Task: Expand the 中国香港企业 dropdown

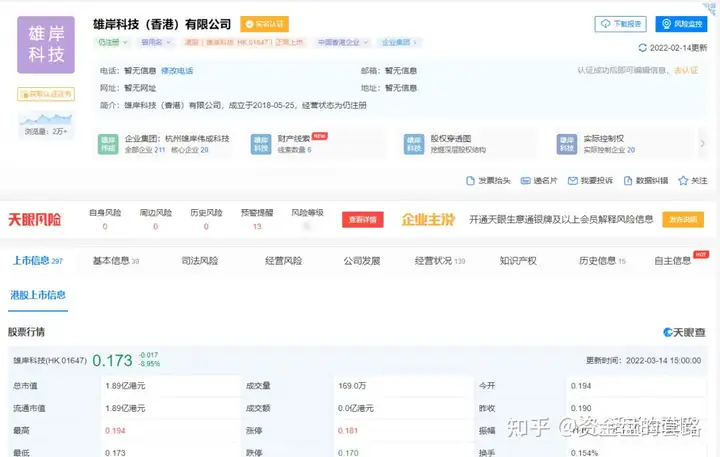Action: pos(343,42)
